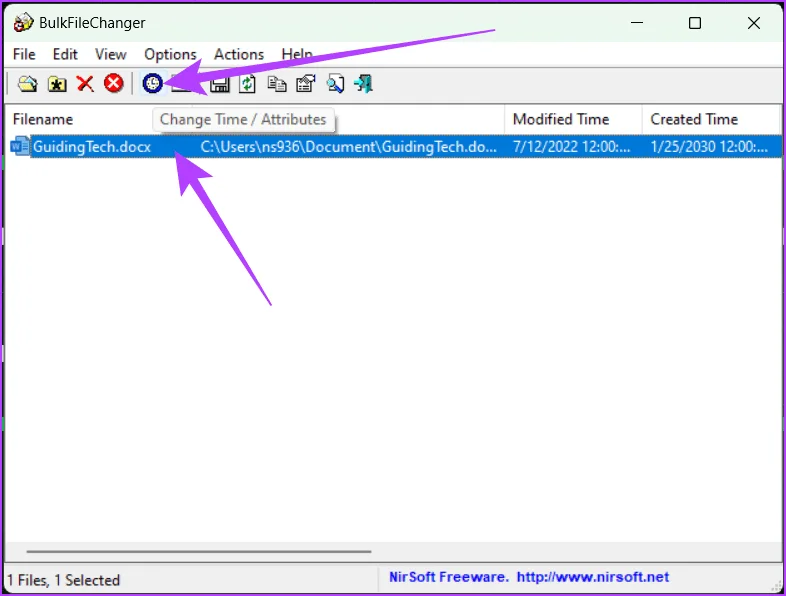Open the http://www.nirsoft.net link
Image resolution: width=786 pixels, height=596 pixels.
point(593,577)
